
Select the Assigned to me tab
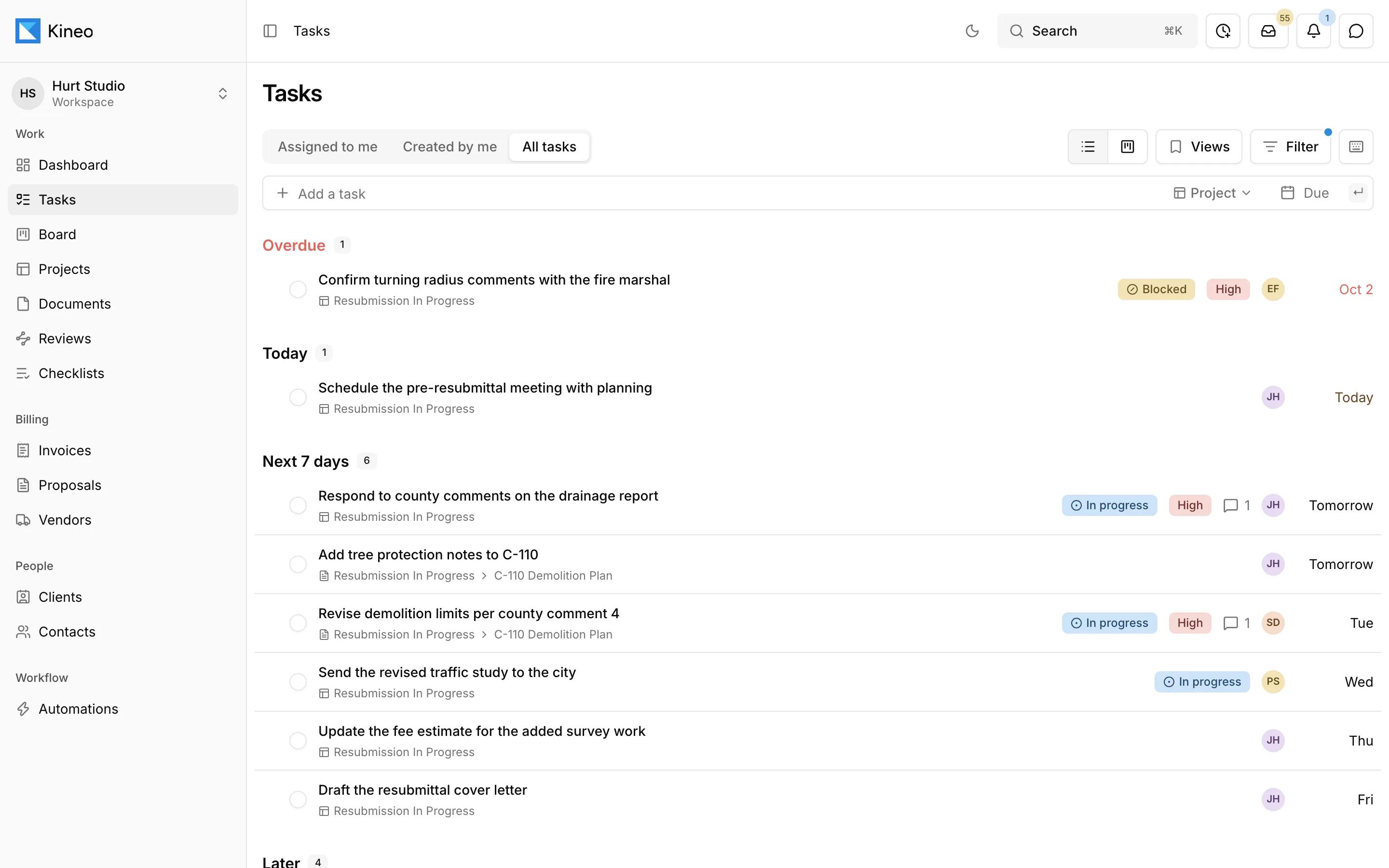pos(328,147)
